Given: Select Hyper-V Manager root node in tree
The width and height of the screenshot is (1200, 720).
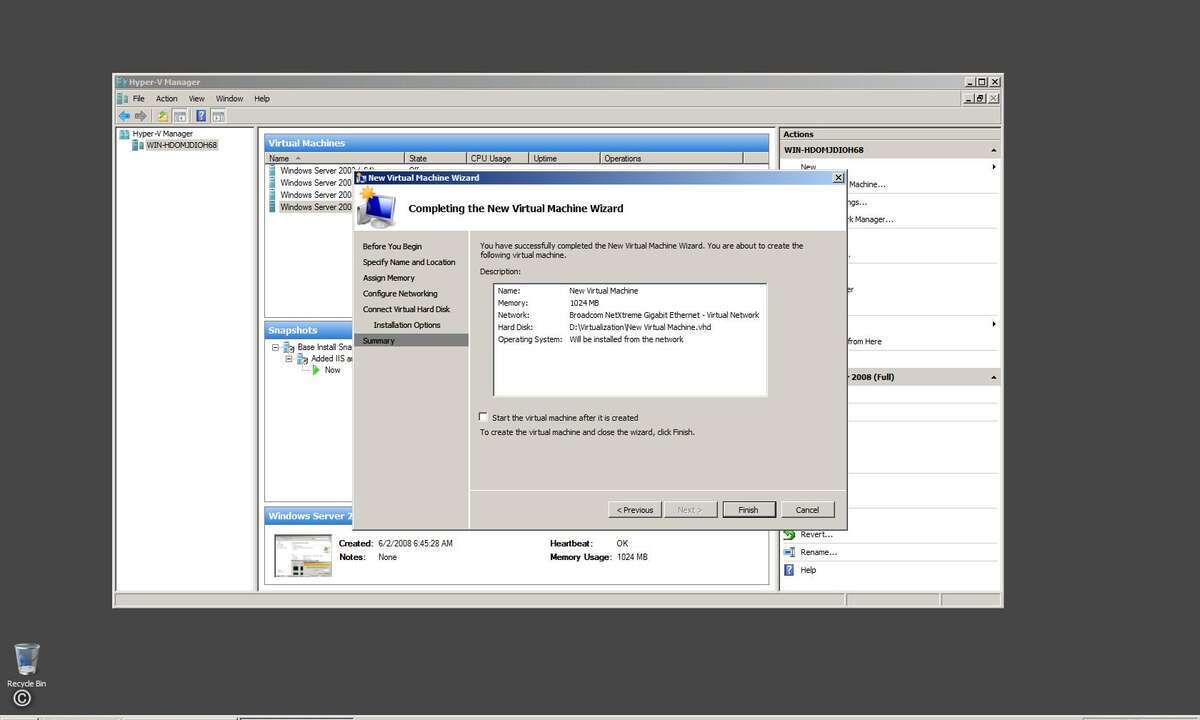Looking at the screenshot, I should pyautogui.click(x=162, y=134).
